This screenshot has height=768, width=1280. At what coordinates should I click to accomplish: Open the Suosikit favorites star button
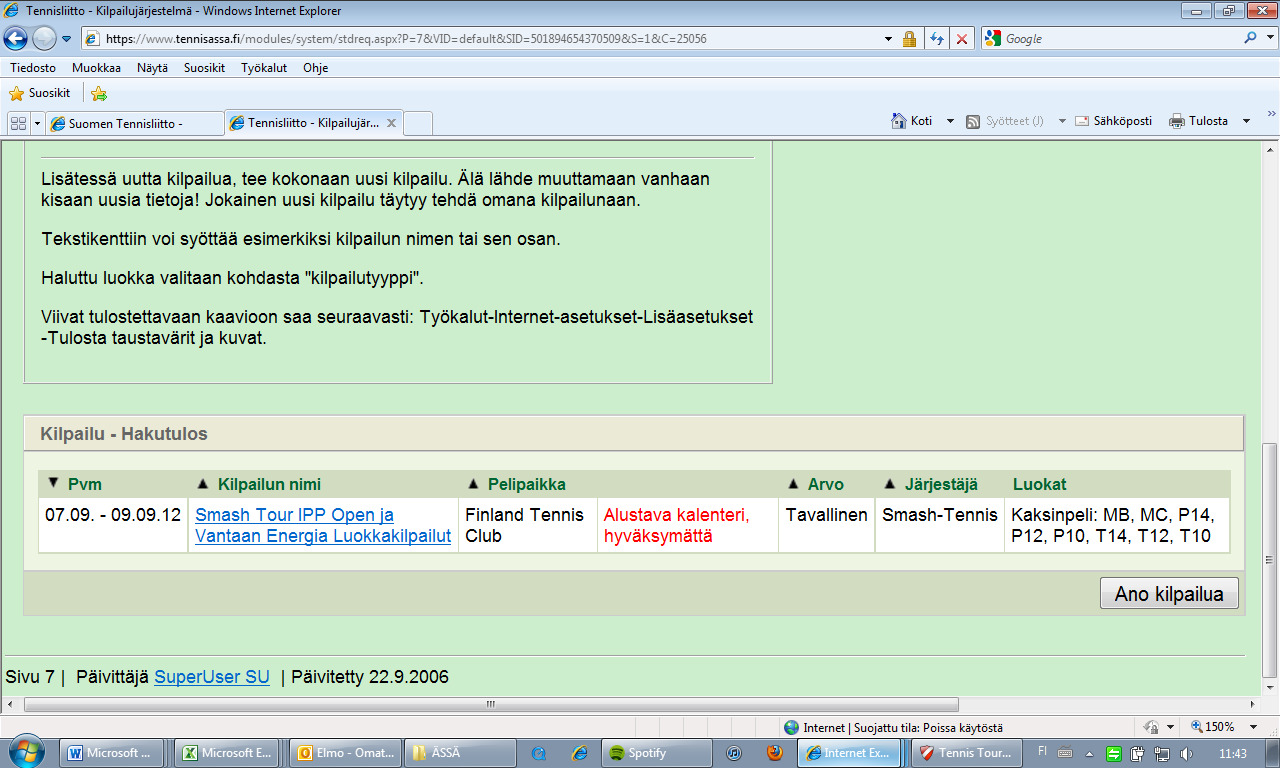click(x=40, y=93)
